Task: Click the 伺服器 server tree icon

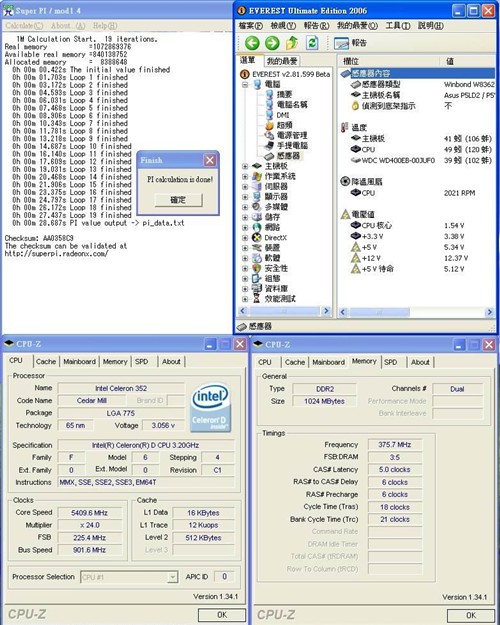Action: [x=257, y=187]
